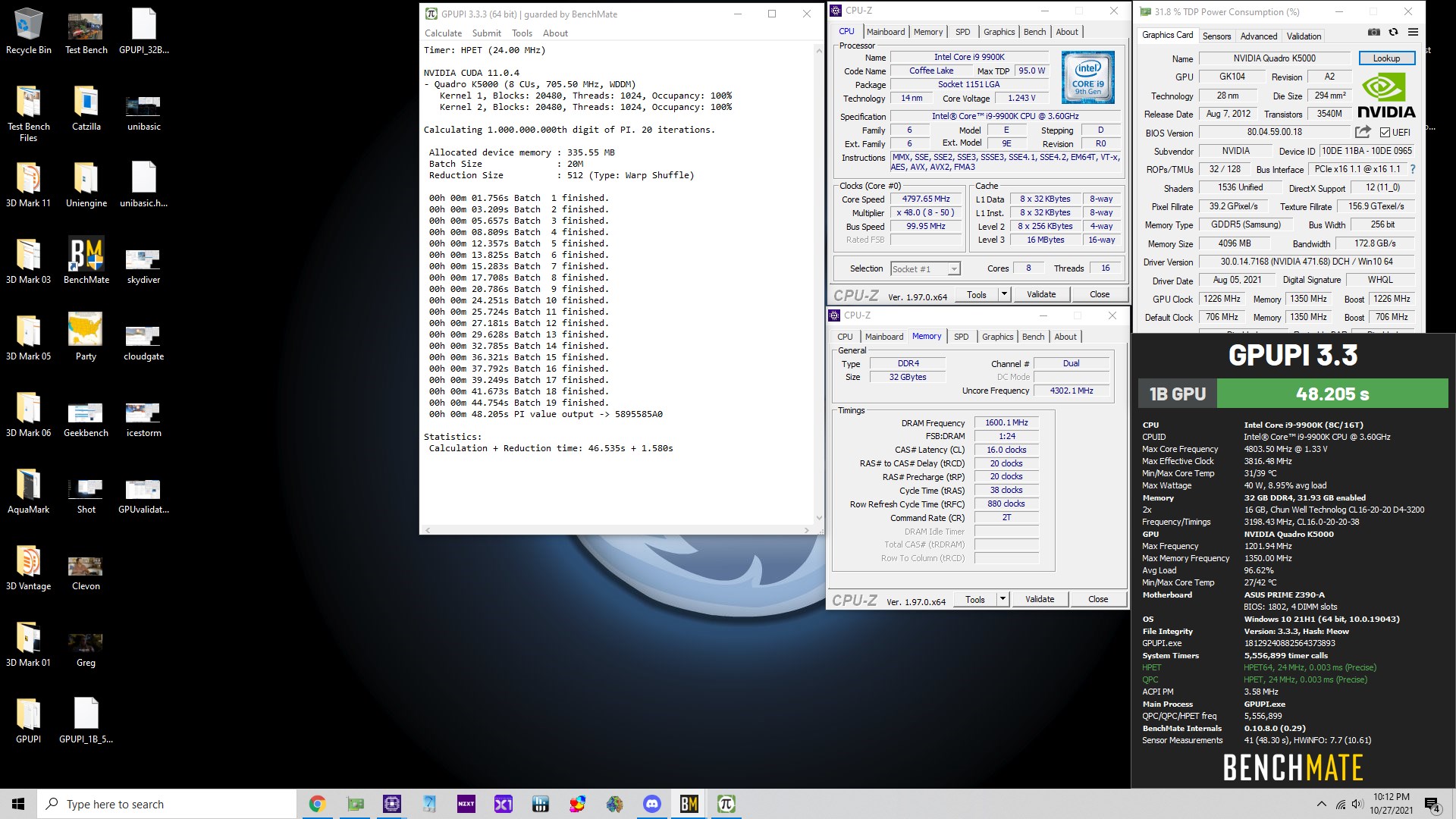This screenshot has height=819, width=1456.
Task: Click the Windows Start button
Action: 18,804
